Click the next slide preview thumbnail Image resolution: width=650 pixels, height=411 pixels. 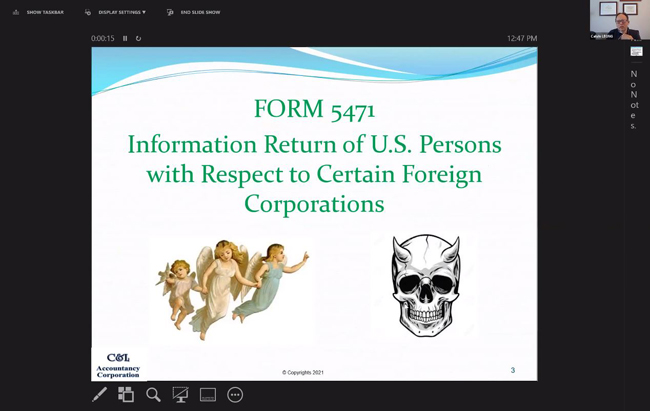click(x=636, y=51)
